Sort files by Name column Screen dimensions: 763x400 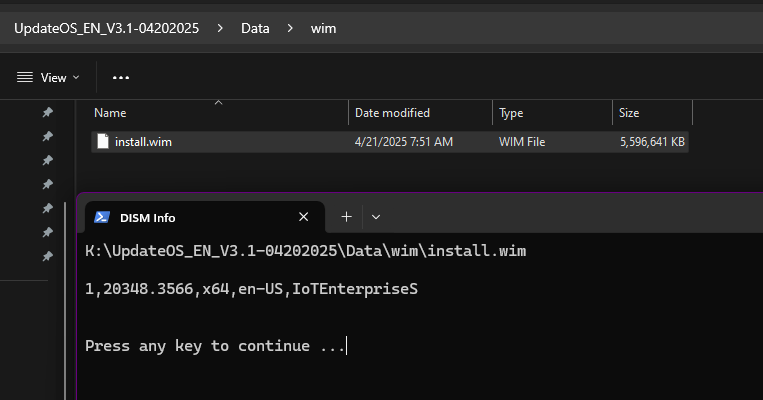coord(110,113)
